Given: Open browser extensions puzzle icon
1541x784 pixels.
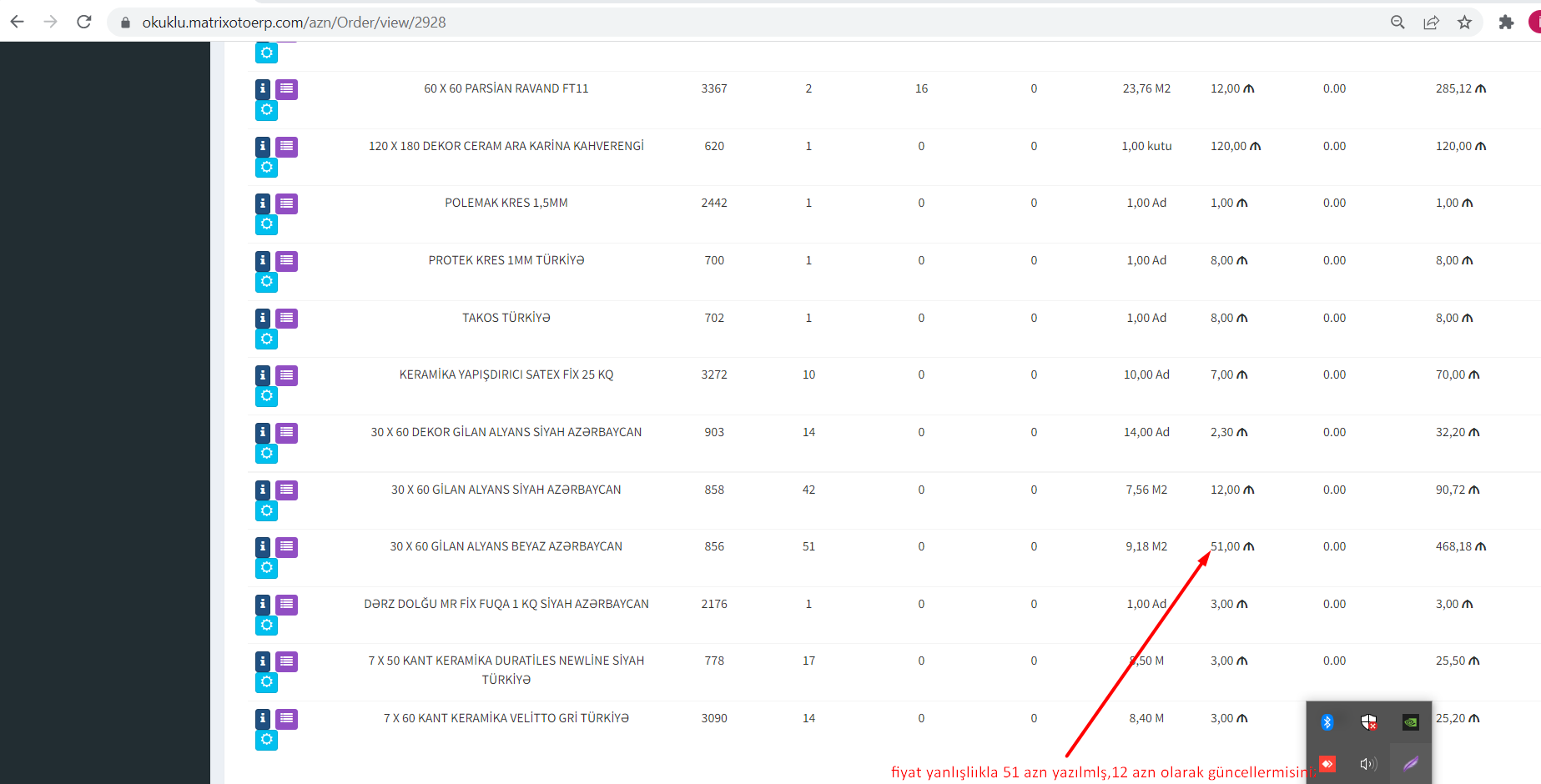Looking at the screenshot, I should (x=1506, y=23).
